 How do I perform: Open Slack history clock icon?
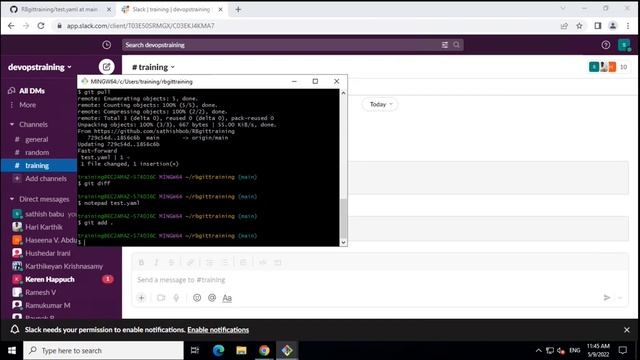pos(107,45)
